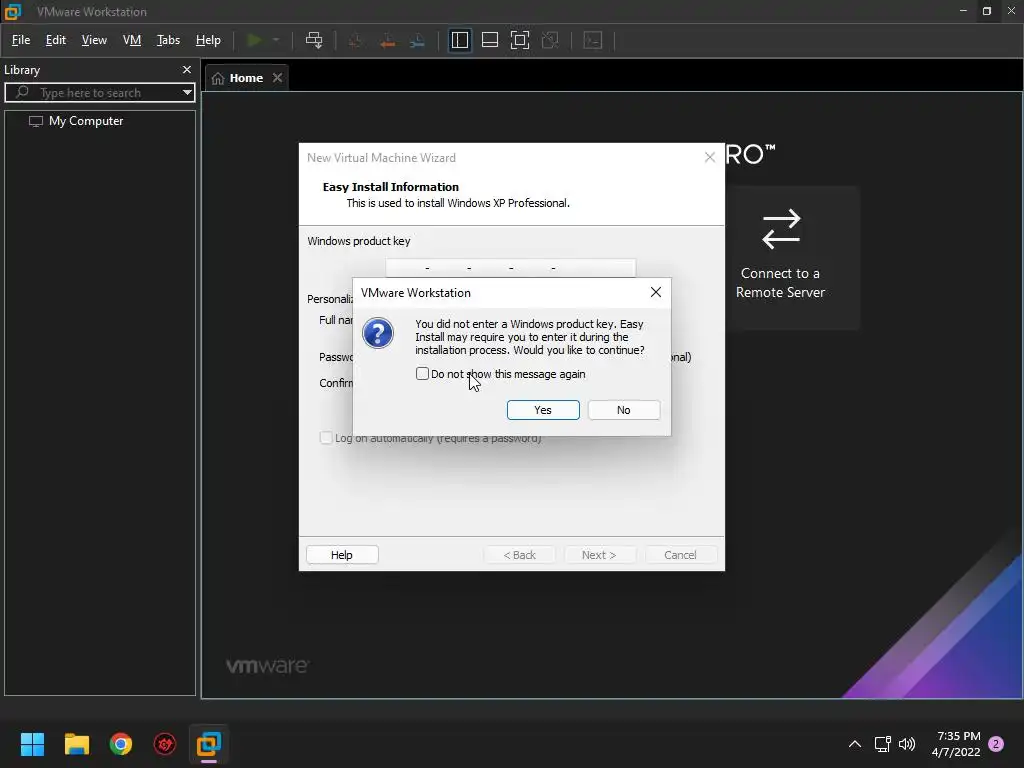Screen dimensions: 1024x768
Task: Open the File menu
Action: 21,40
